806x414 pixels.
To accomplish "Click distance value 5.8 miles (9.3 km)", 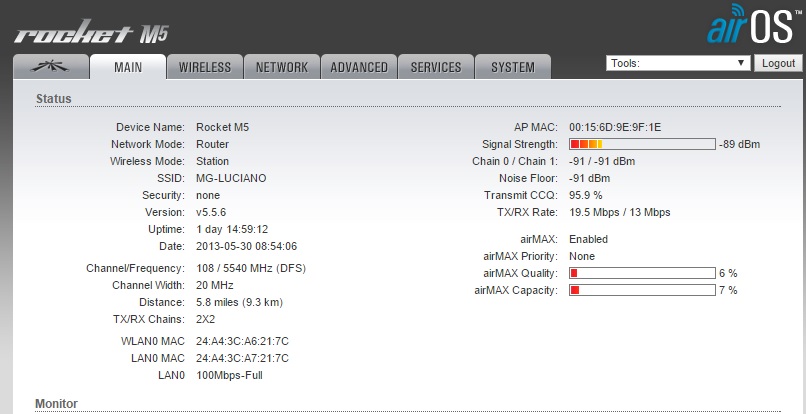I will 240,302.
